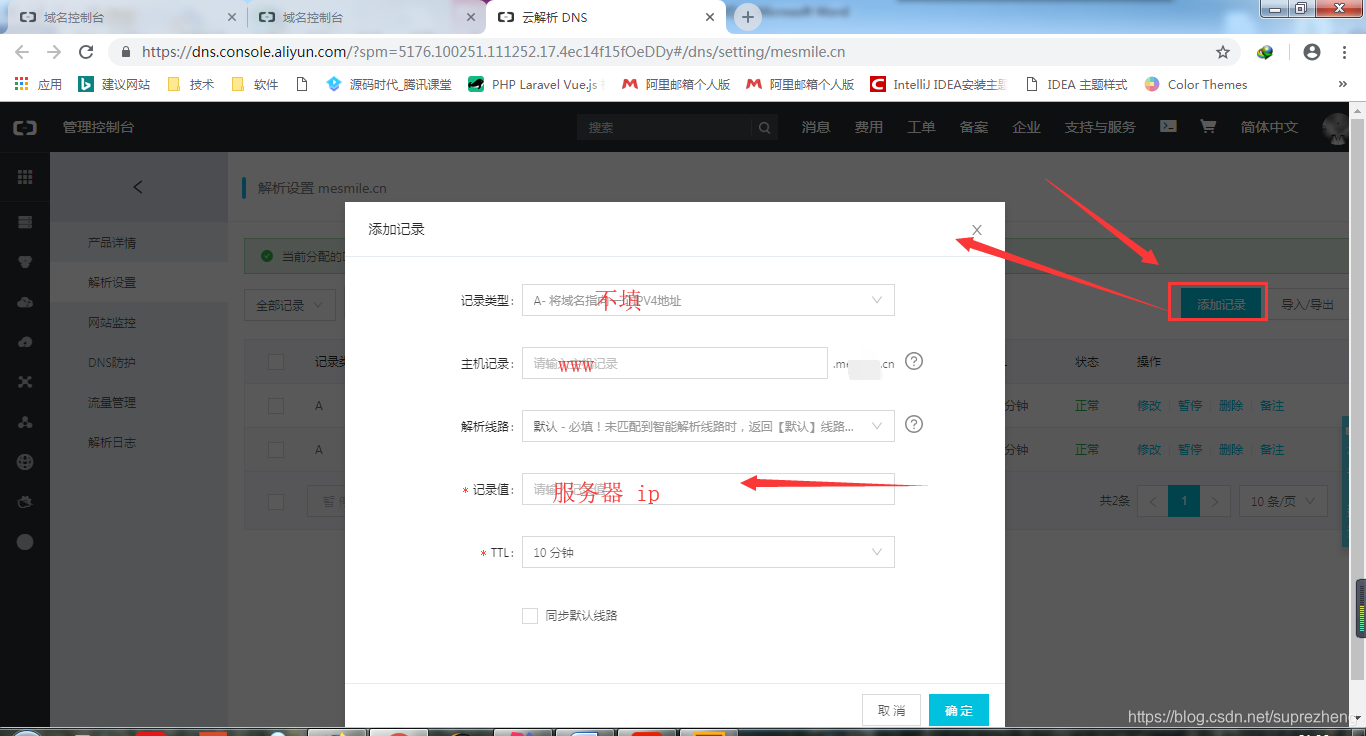Click the Aliyun logo icon
The width and height of the screenshot is (1366, 736).
tap(25, 127)
